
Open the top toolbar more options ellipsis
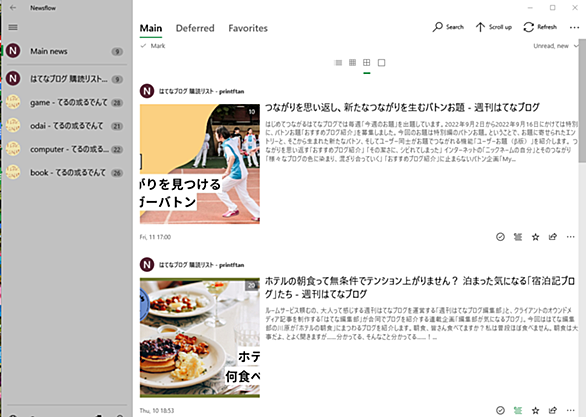coord(574,27)
